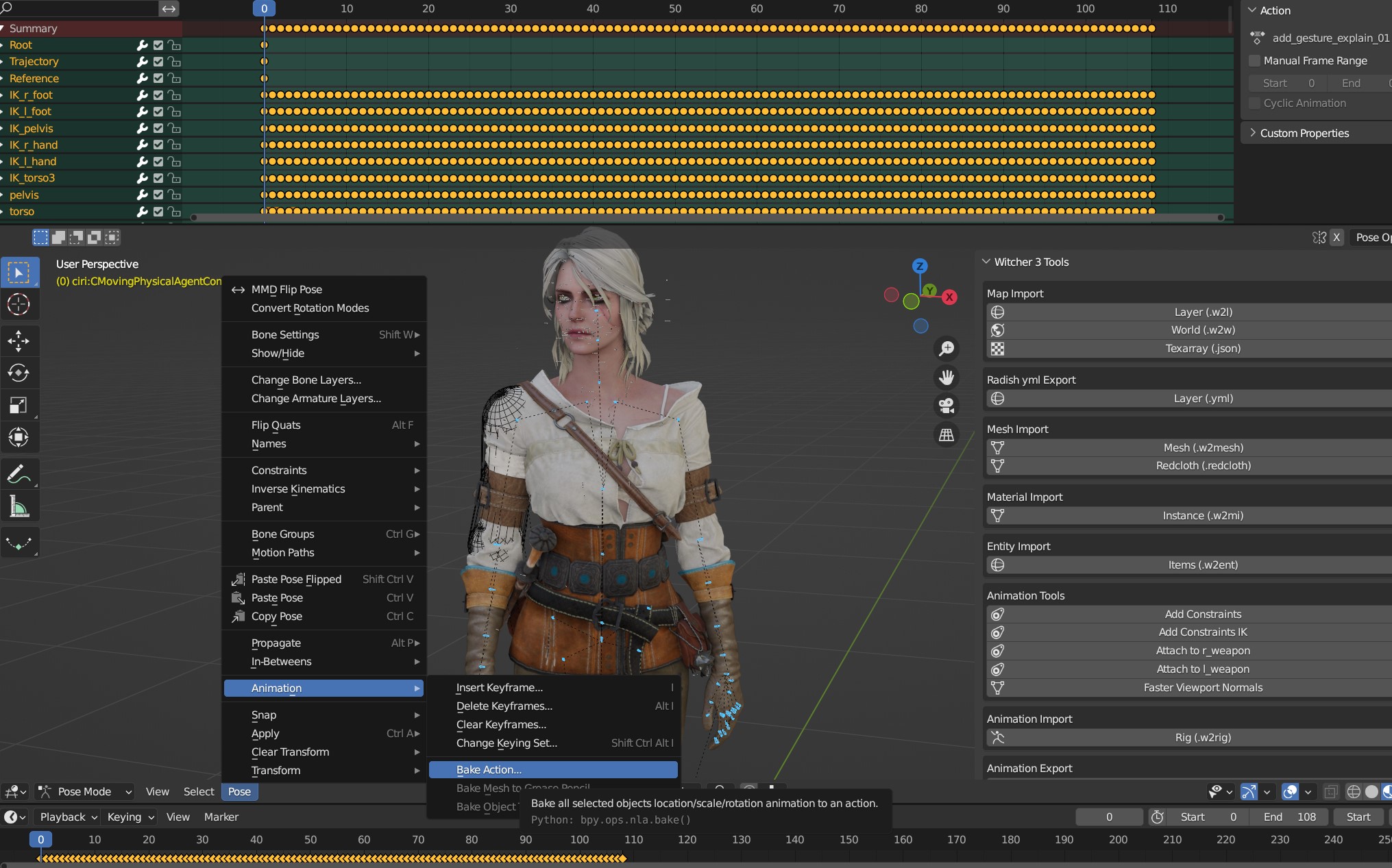Enable Manual Frame Range checkbox
The image size is (1392, 868).
(1255, 61)
